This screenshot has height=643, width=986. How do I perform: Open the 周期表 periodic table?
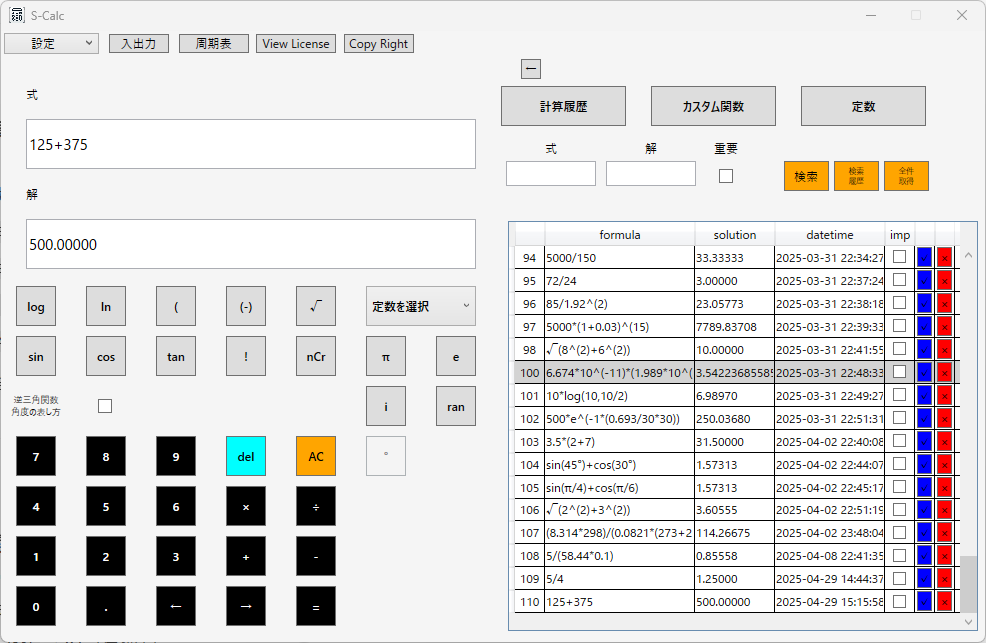214,43
